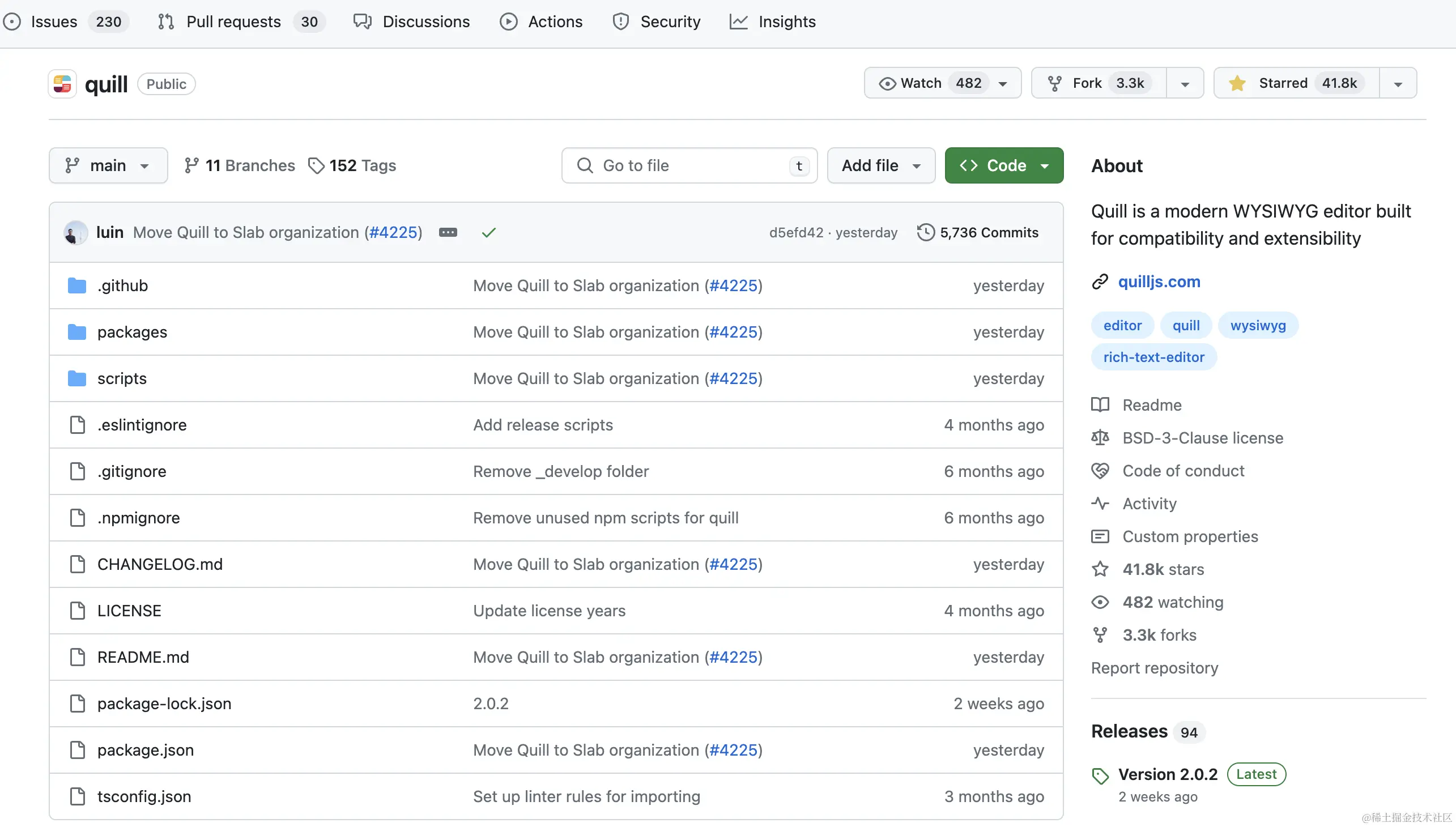Click the .github folder icon
This screenshot has width=1456, height=827.
click(76, 285)
